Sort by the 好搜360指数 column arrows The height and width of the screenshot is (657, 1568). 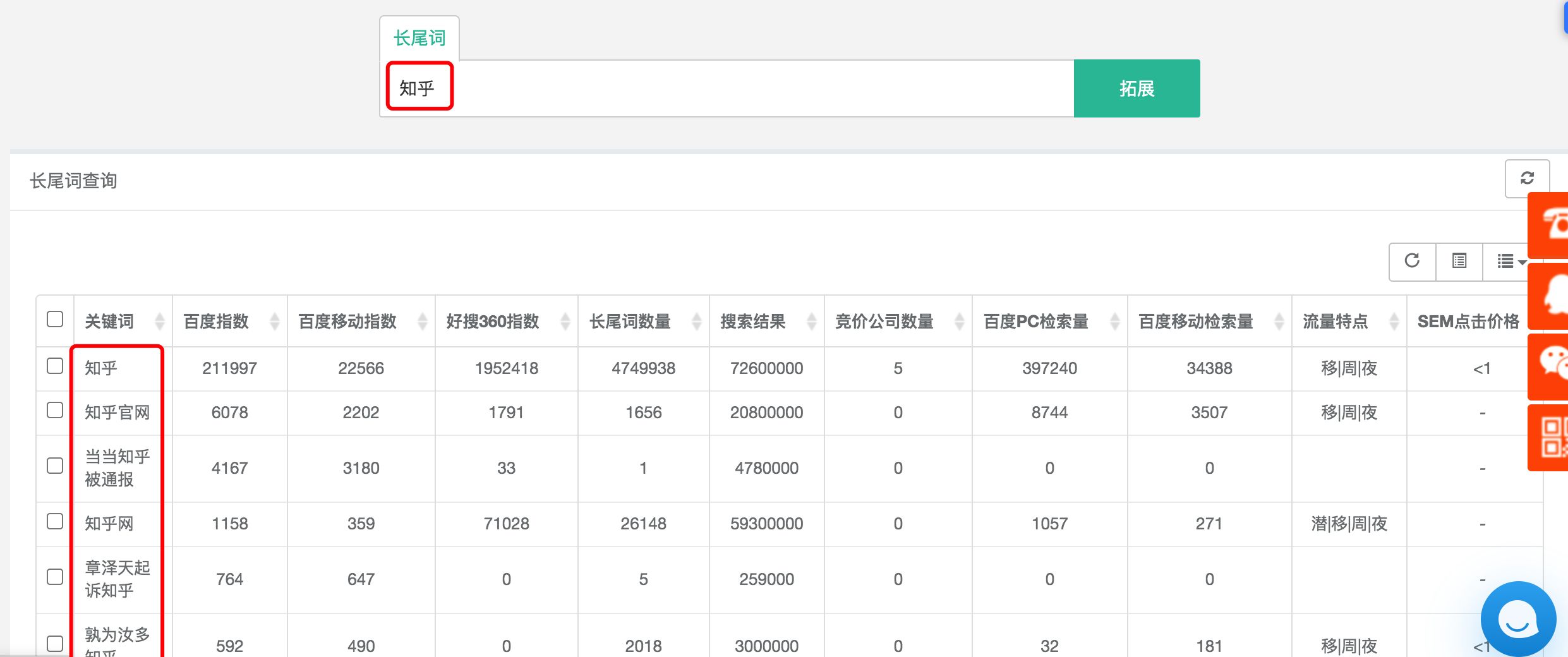click(x=565, y=322)
